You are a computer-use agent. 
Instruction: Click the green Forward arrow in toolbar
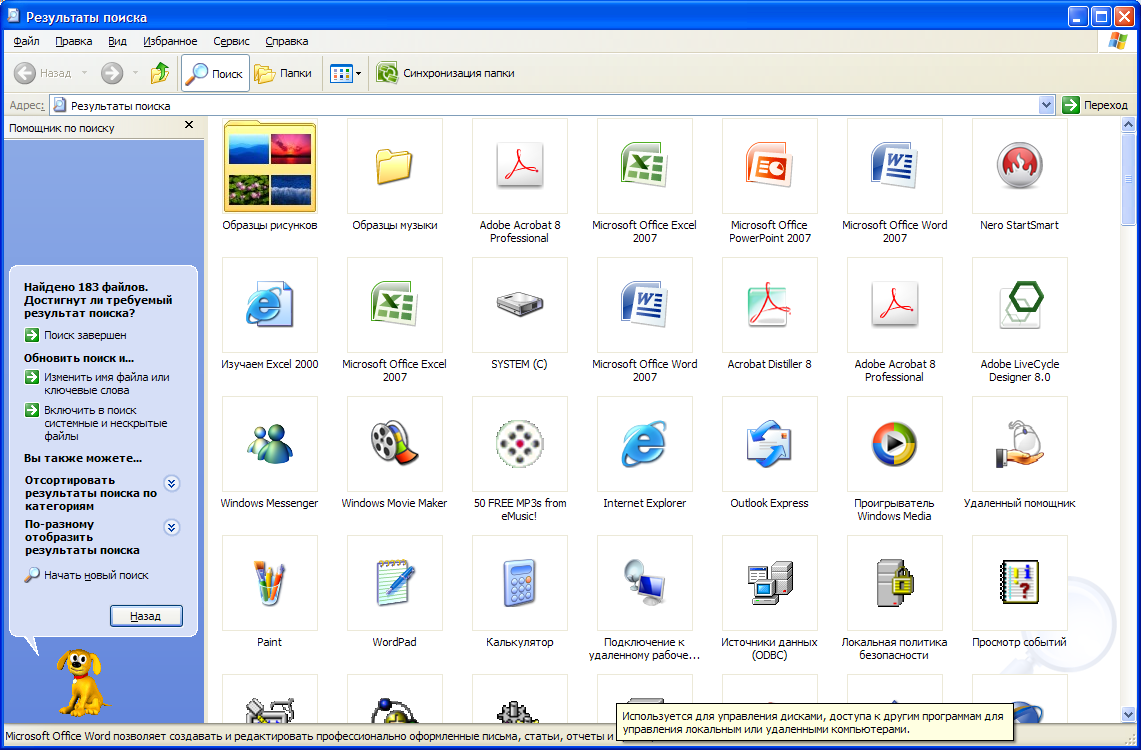click(111, 73)
